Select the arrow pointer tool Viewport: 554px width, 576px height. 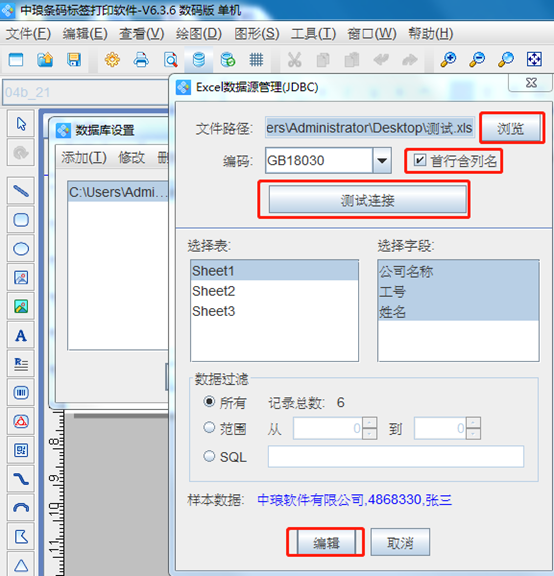tap(21, 124)
